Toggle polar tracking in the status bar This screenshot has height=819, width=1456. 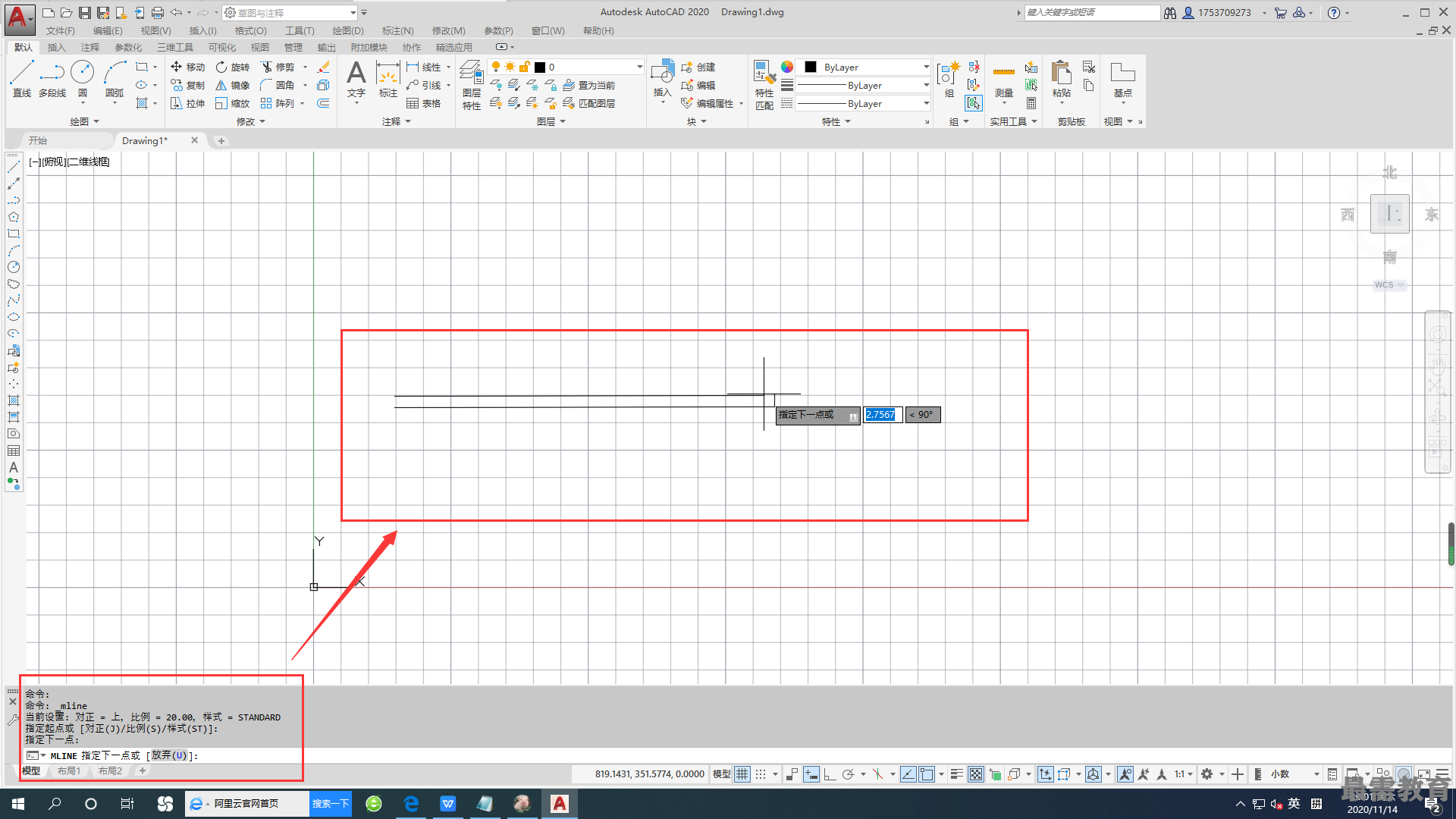pos(849,774)
